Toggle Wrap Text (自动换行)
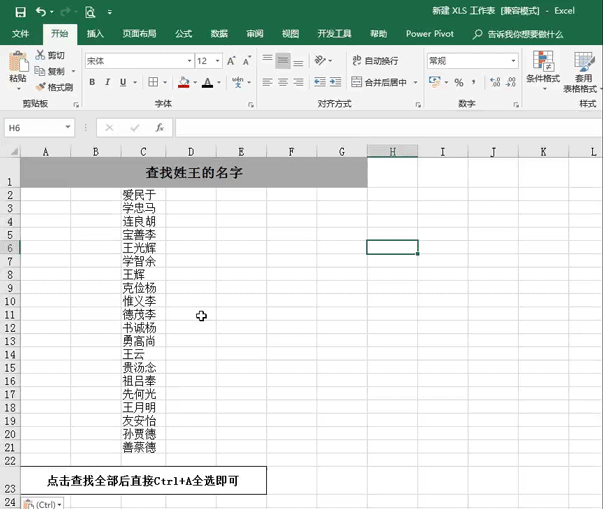The height and width of the screenshot is (509, 603). (x=375, y=61)
